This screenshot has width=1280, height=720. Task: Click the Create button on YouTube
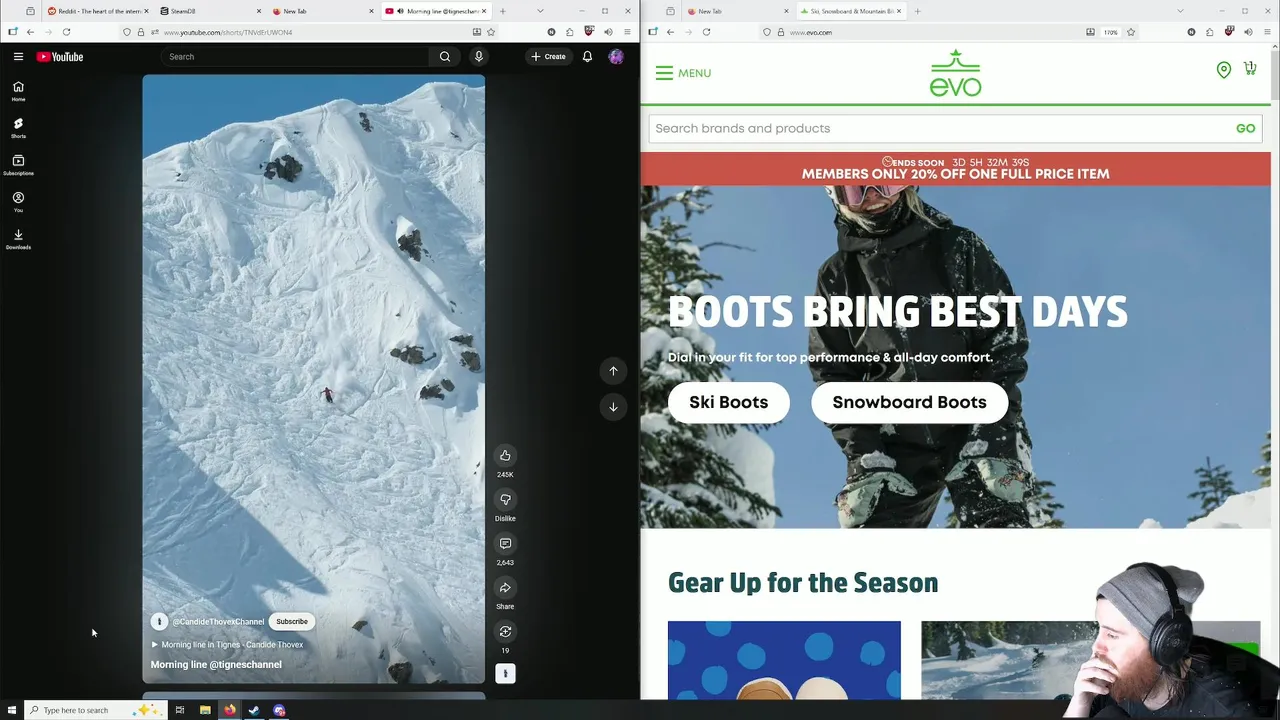pos(548,57)
